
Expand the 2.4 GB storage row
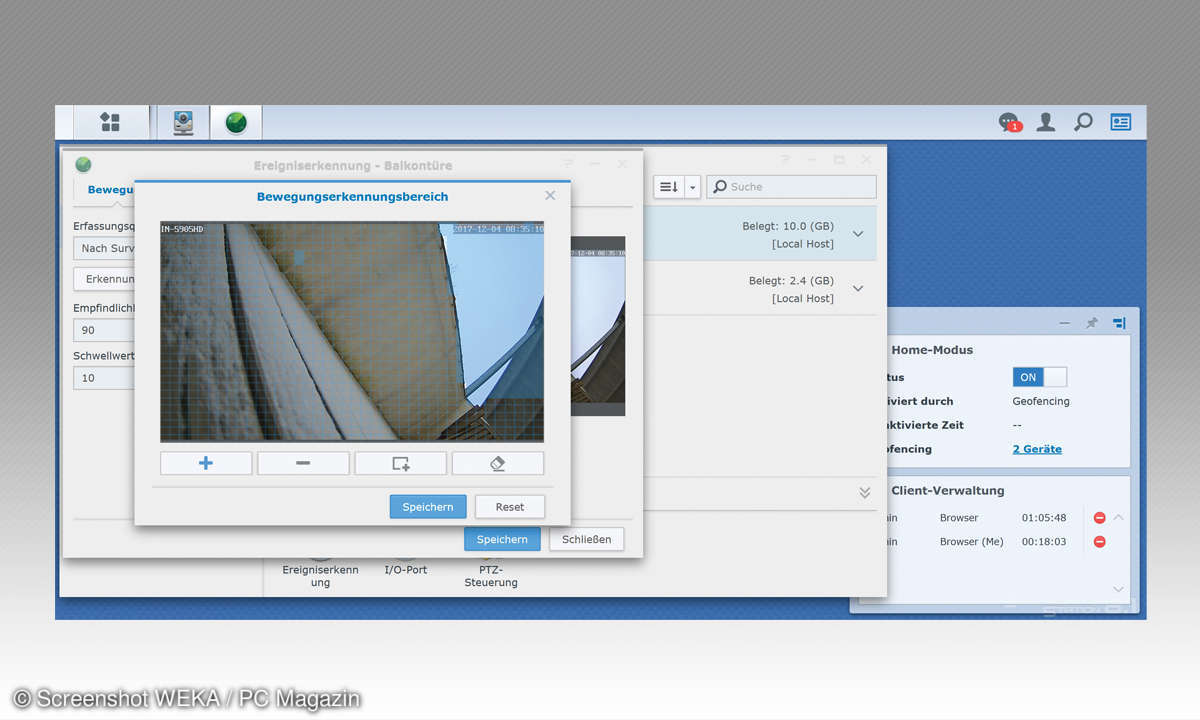pyautogui.click(x=857, y=288)
